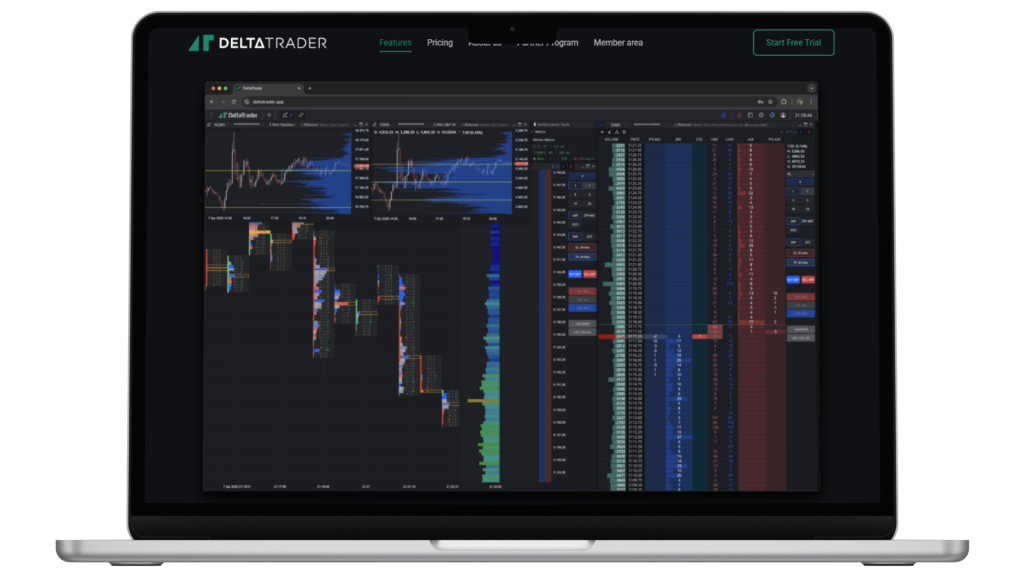Click the DeltaTrader app logo in the toolbar
1024x576 pixels.
point(238,116)
